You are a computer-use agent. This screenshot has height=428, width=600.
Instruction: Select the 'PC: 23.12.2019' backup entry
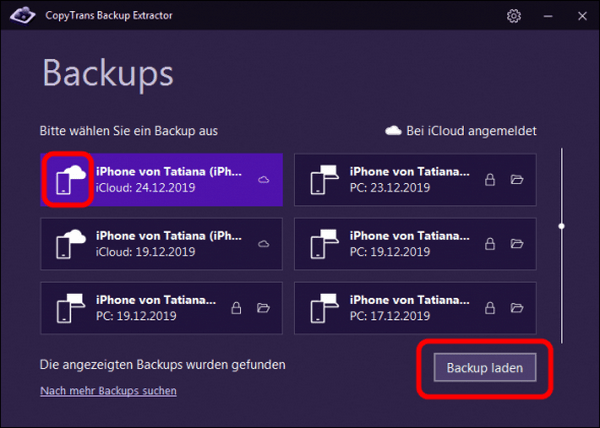(x=415, y=180)
